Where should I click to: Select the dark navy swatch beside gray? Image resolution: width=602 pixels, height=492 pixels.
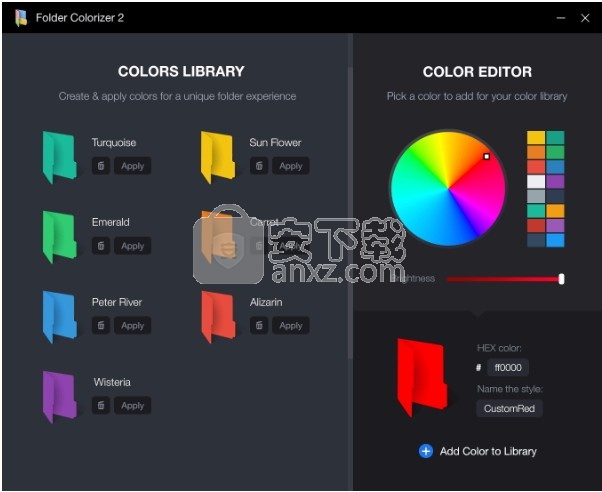click(x=555, y=196)
